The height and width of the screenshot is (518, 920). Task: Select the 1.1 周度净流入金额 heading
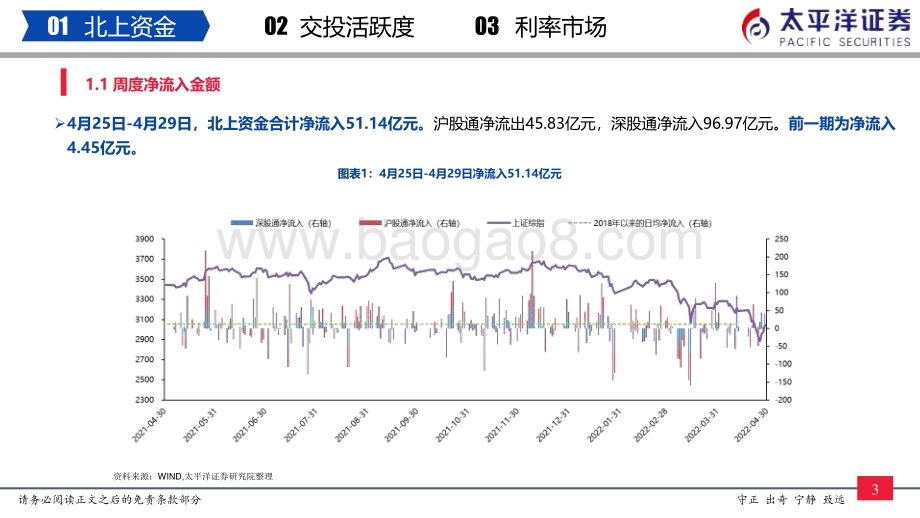(153, 84)
